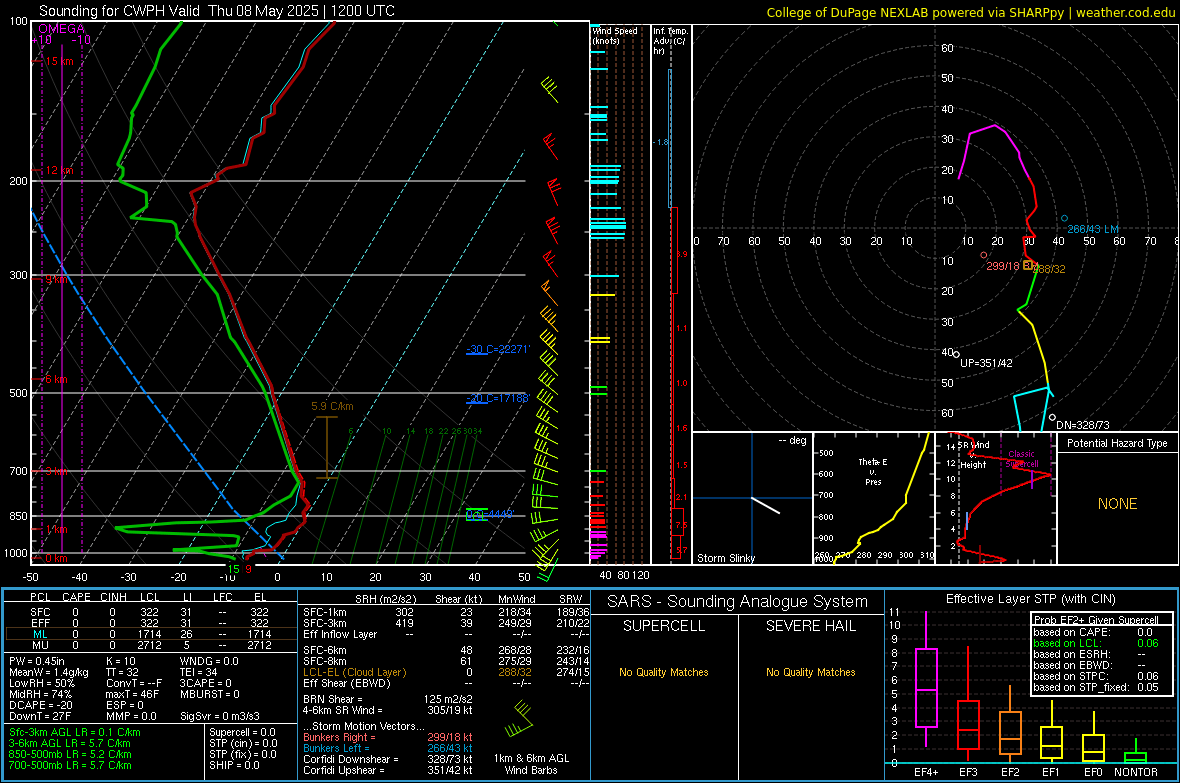Click the SigSvr = 0 m3/s3 value
Image resolution: width=1180 pixels, height=783 pixels.
[x=220, y=716]
